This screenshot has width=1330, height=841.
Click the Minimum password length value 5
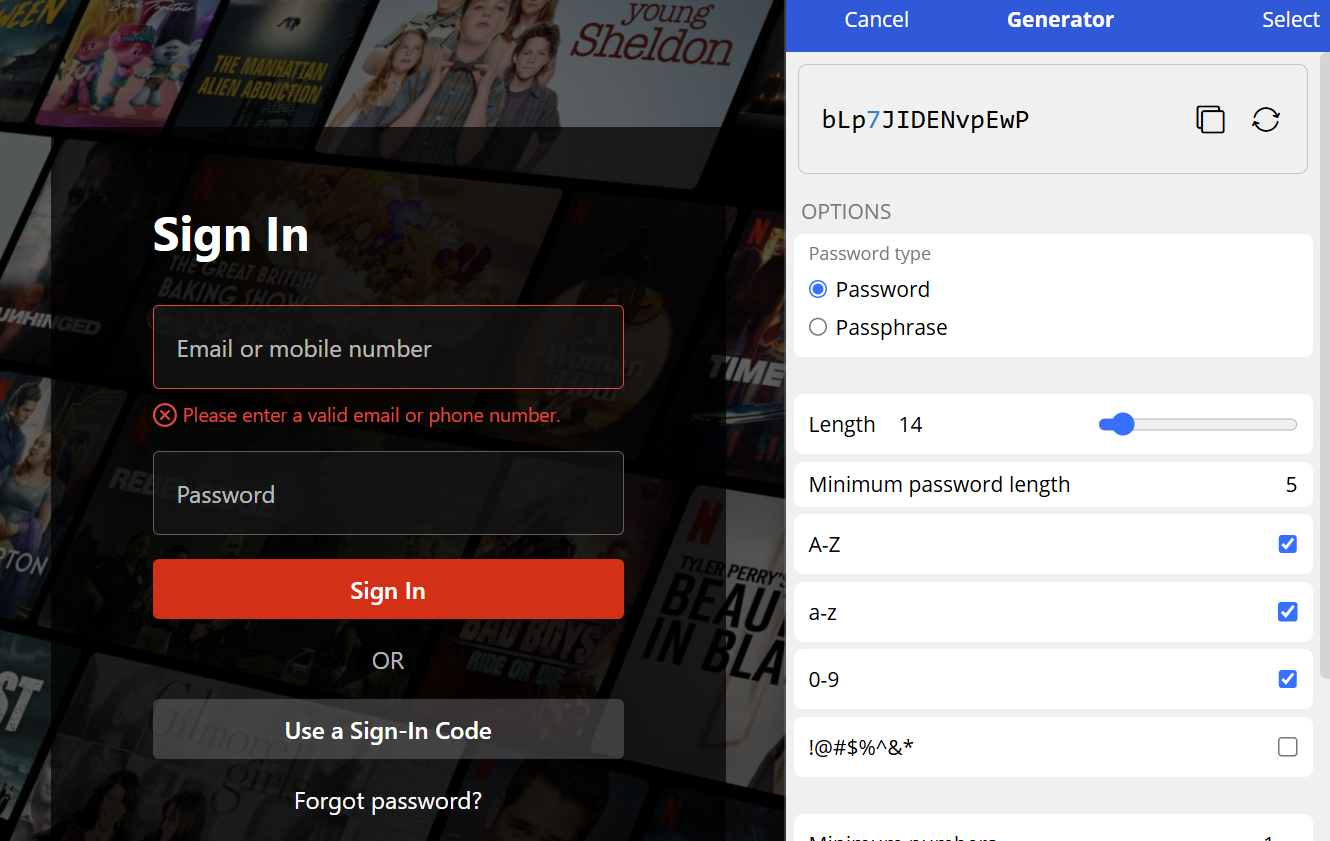tap(1291, 485)
